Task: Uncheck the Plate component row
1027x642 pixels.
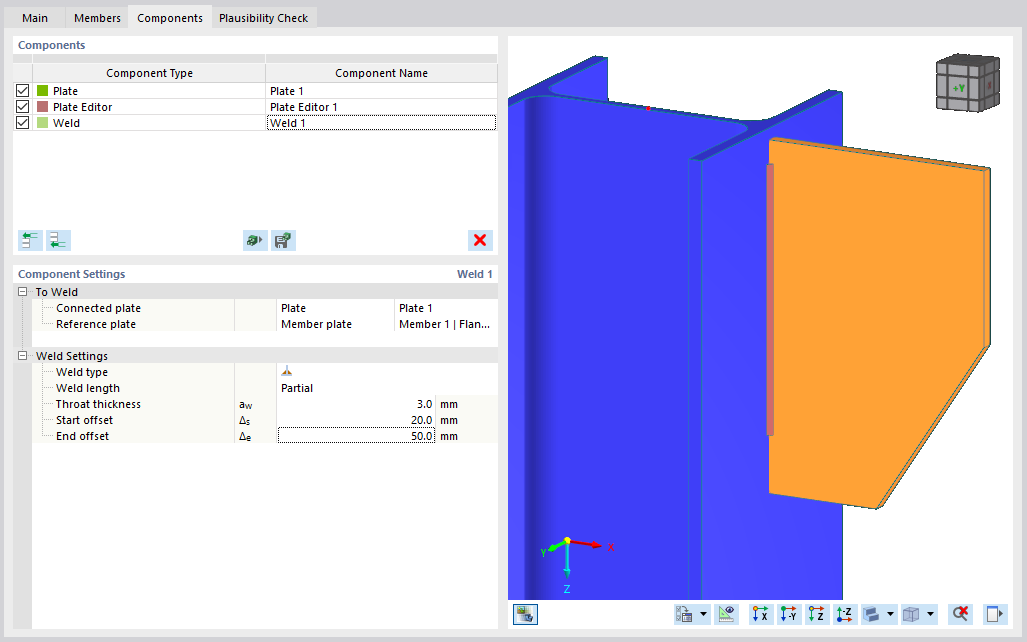Action: [x=22, y=90]
